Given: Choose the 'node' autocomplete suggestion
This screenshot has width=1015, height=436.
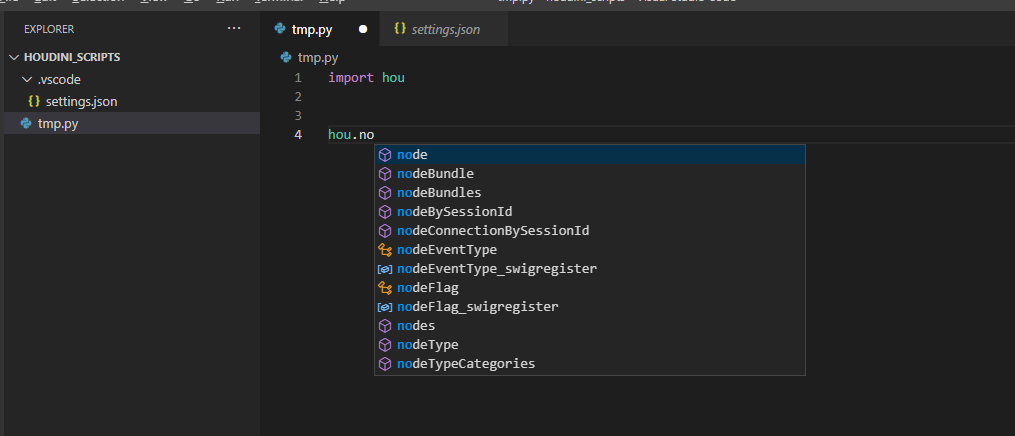Looking at the screenshot, I should 412,154.
